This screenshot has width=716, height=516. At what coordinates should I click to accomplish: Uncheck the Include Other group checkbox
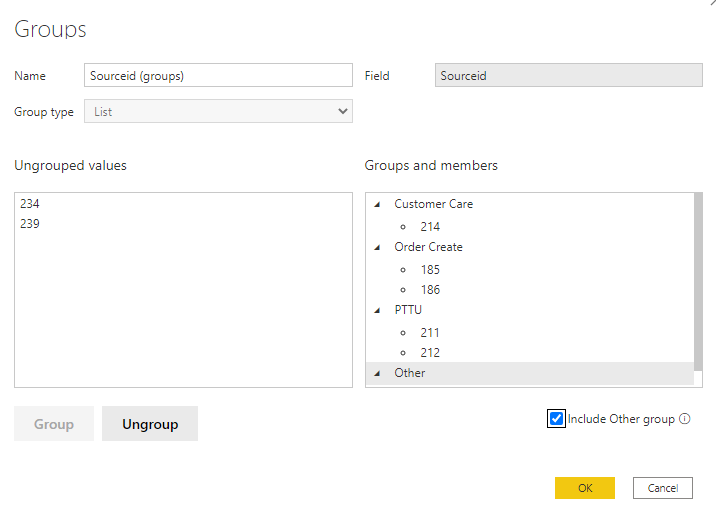tap(556, 419)
